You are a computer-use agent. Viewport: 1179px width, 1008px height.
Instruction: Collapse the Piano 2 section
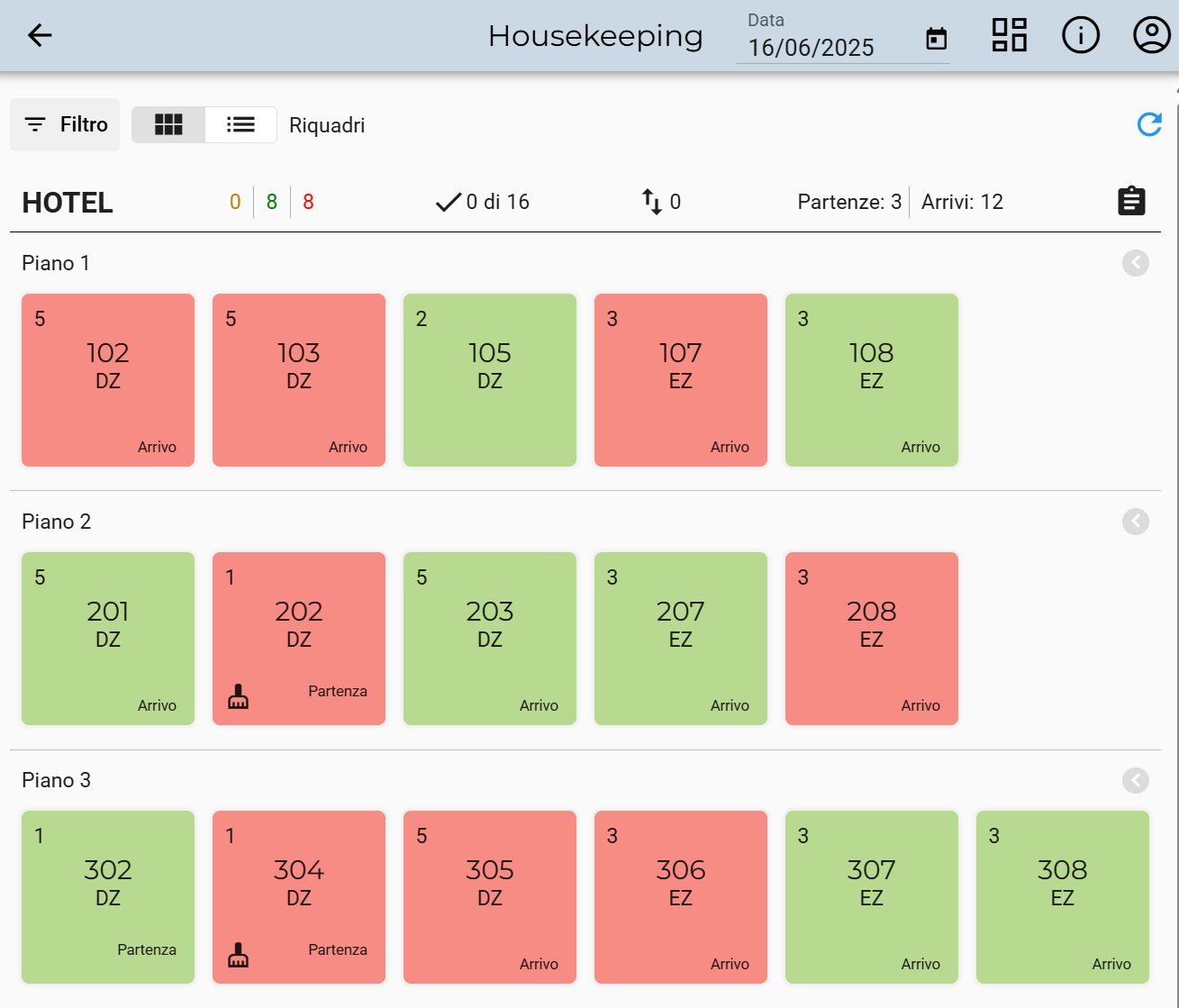pyautogui.click(x=1135, y=522)
